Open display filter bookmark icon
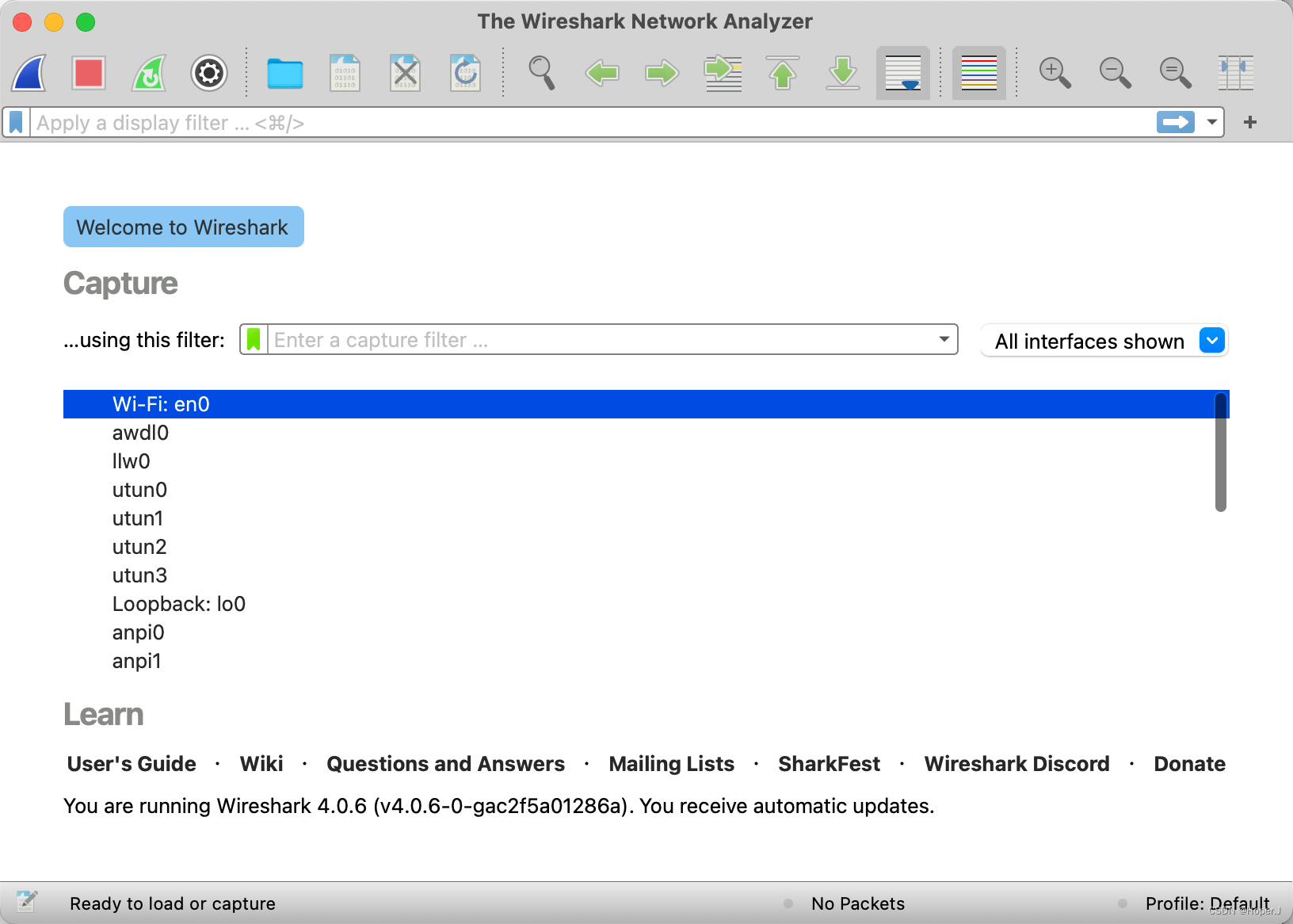The height and width of the screenshot is (924, 1293). (16, 123)
